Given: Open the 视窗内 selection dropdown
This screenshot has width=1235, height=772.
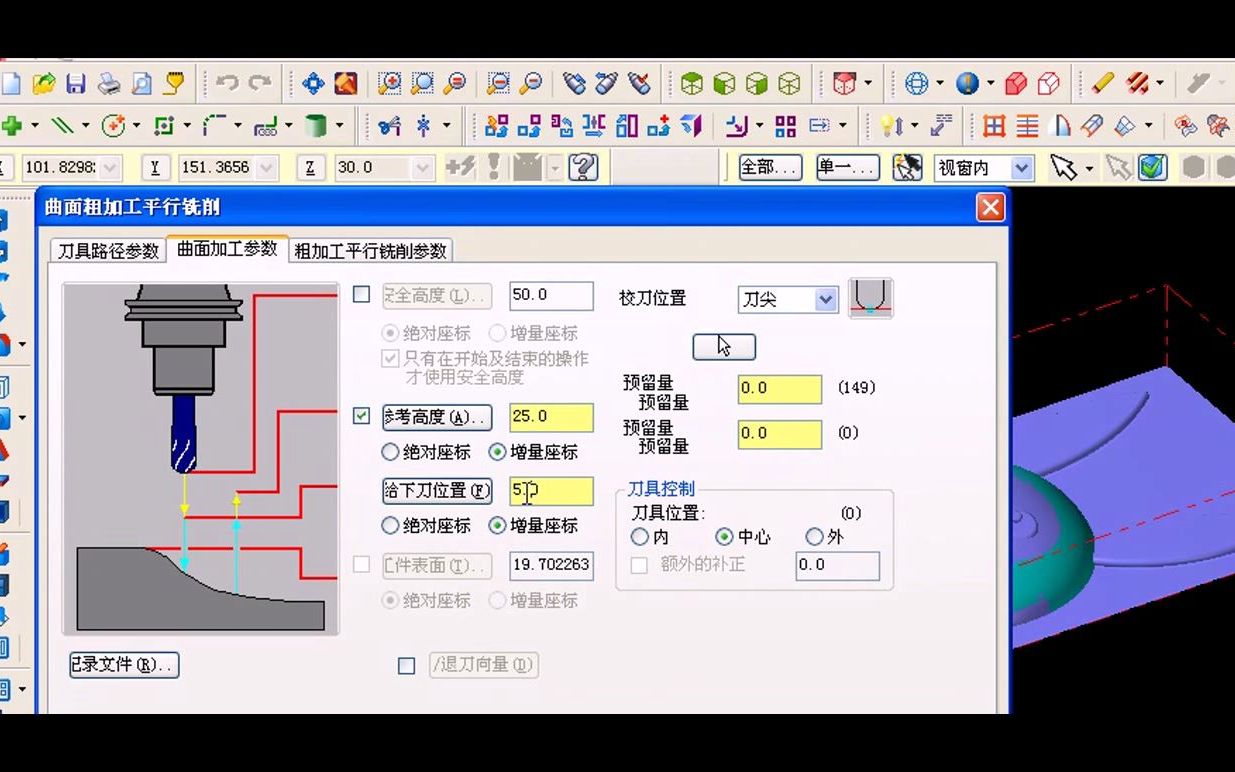Looking at the screenshot, I should point(1021,168).
